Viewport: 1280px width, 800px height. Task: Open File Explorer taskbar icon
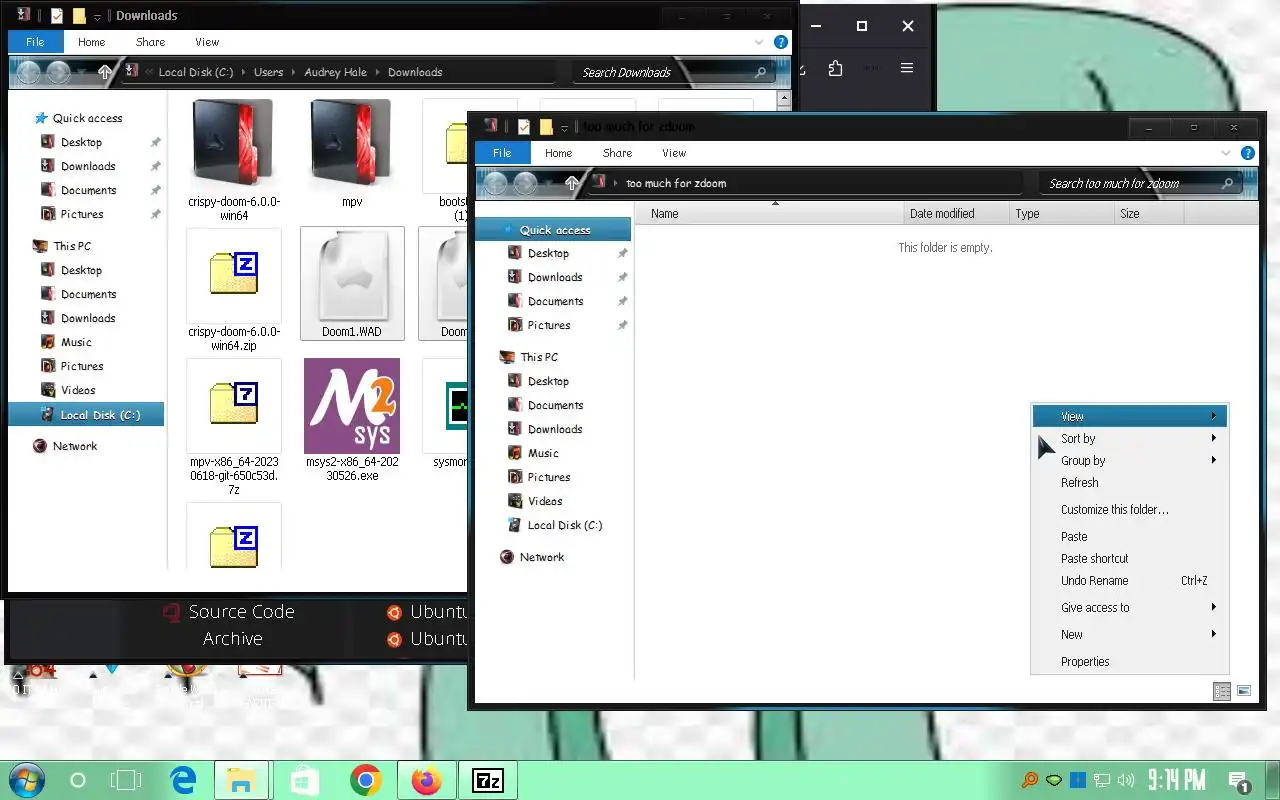(x=241, y=780)
